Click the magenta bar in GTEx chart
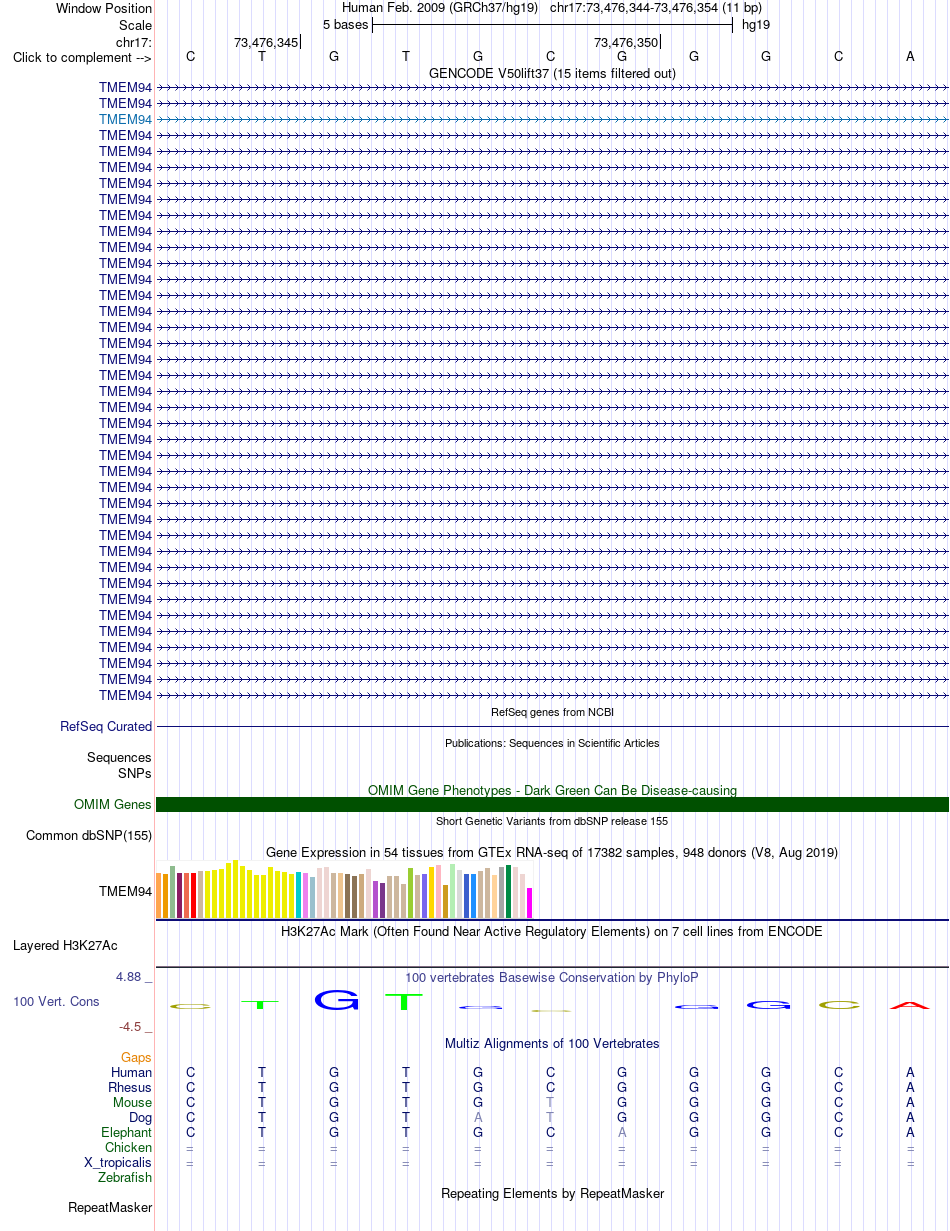950x1231 pixels. click(529, 903)
